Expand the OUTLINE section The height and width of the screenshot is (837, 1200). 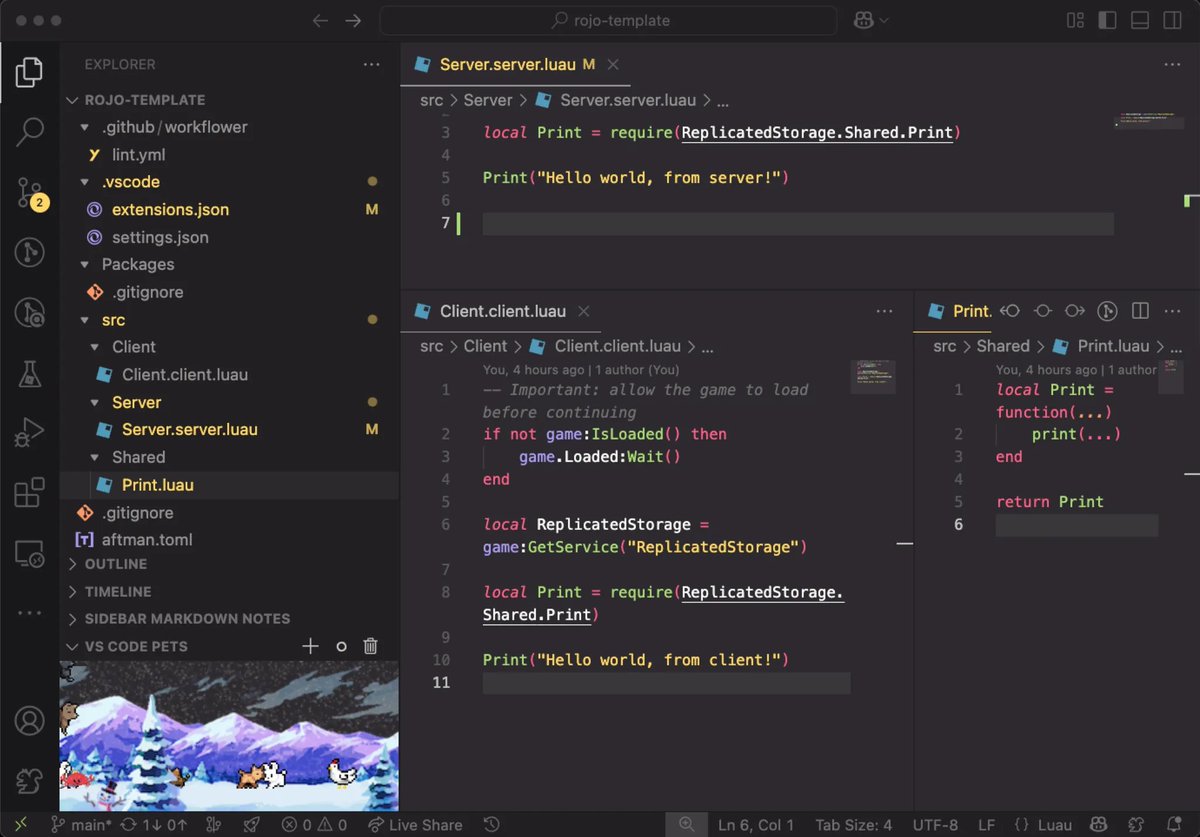116,564
